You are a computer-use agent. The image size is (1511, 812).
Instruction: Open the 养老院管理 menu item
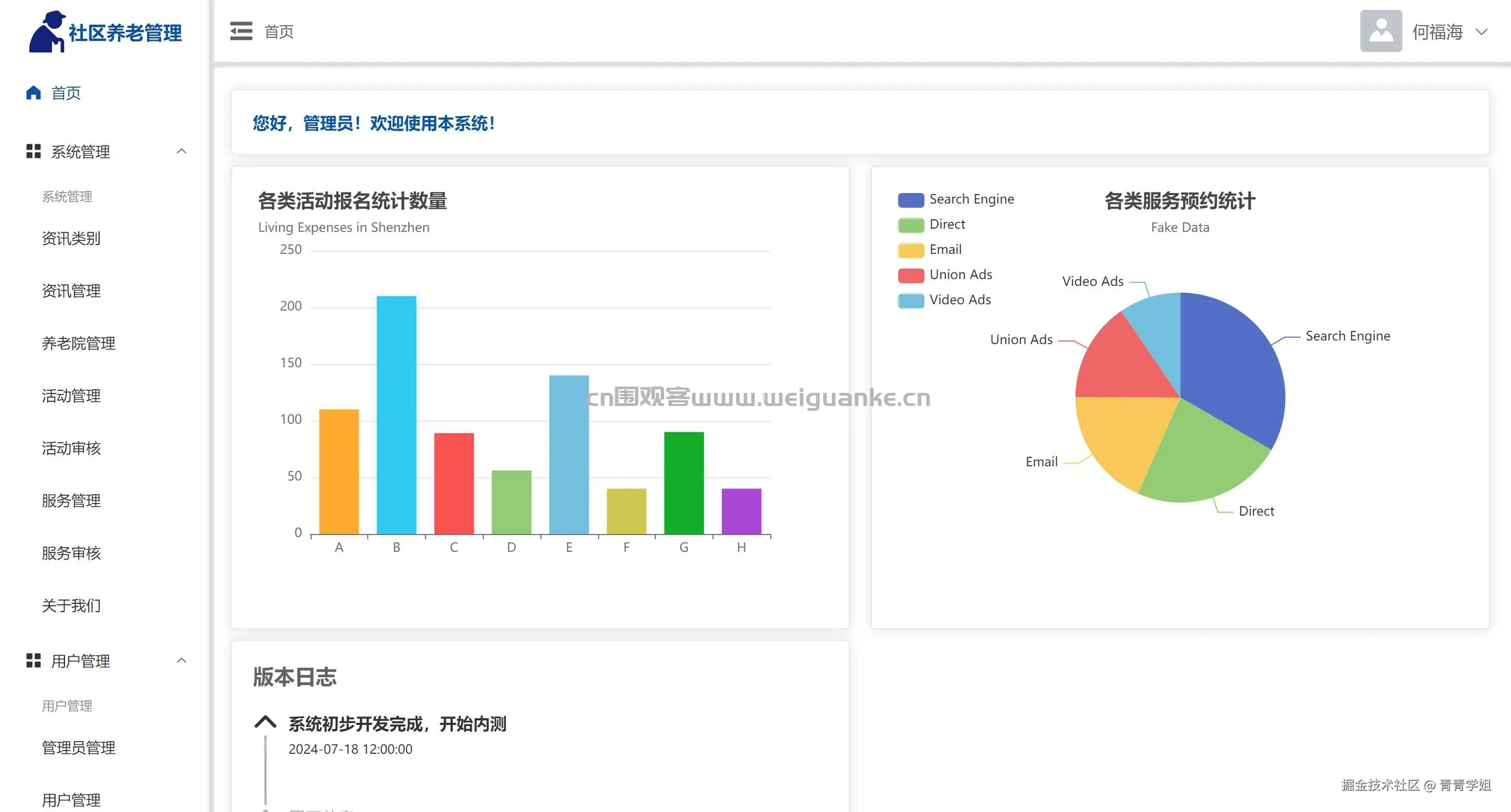(79, 343)
